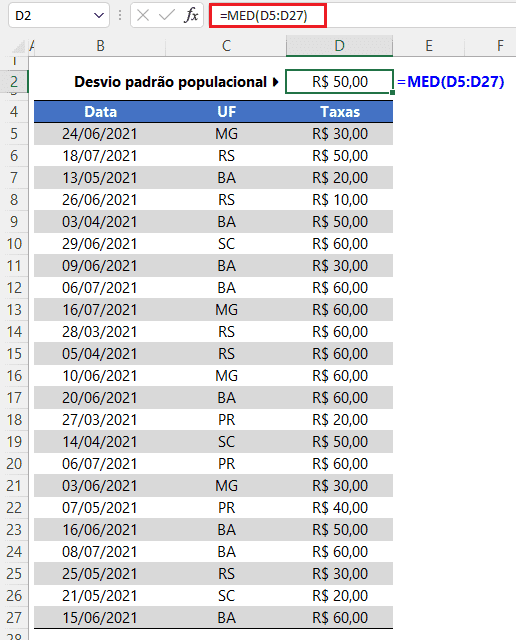Select date cell 10/06/2021
The width and height of the screenshot is (516, 640).
(x=100, y=376)
